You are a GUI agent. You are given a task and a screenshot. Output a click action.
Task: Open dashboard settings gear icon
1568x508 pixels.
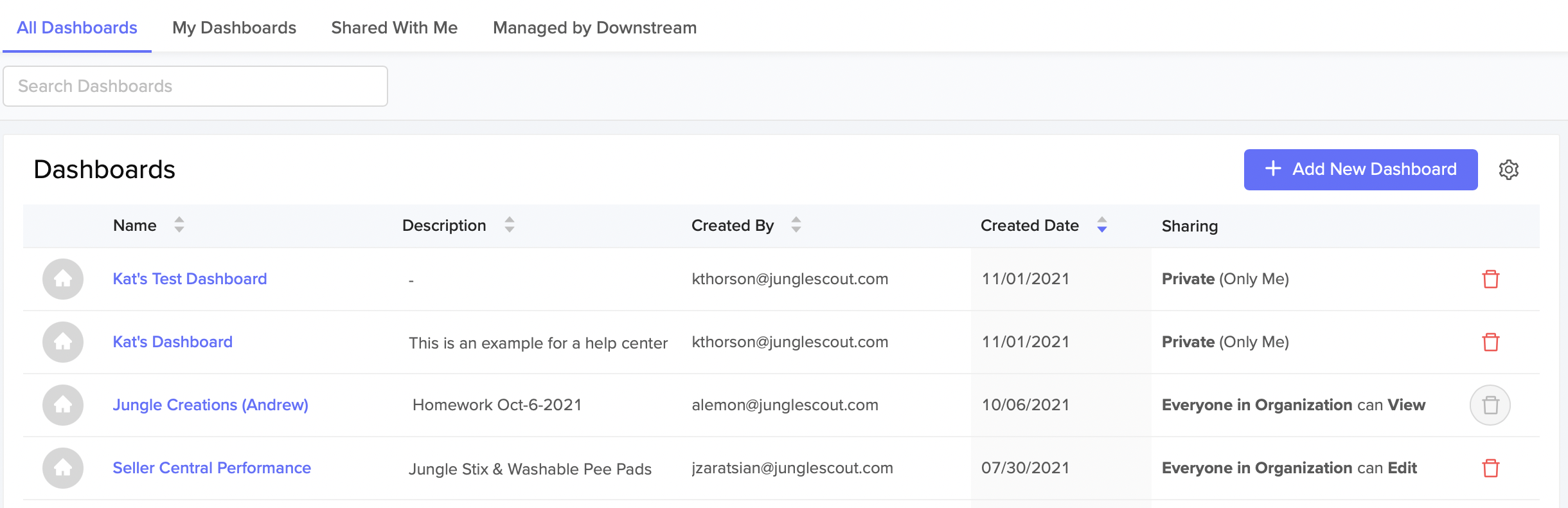1508,170
